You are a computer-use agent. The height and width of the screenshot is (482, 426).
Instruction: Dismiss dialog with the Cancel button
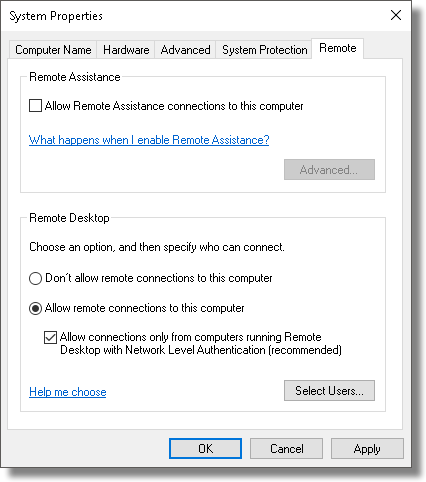(286, 448)
